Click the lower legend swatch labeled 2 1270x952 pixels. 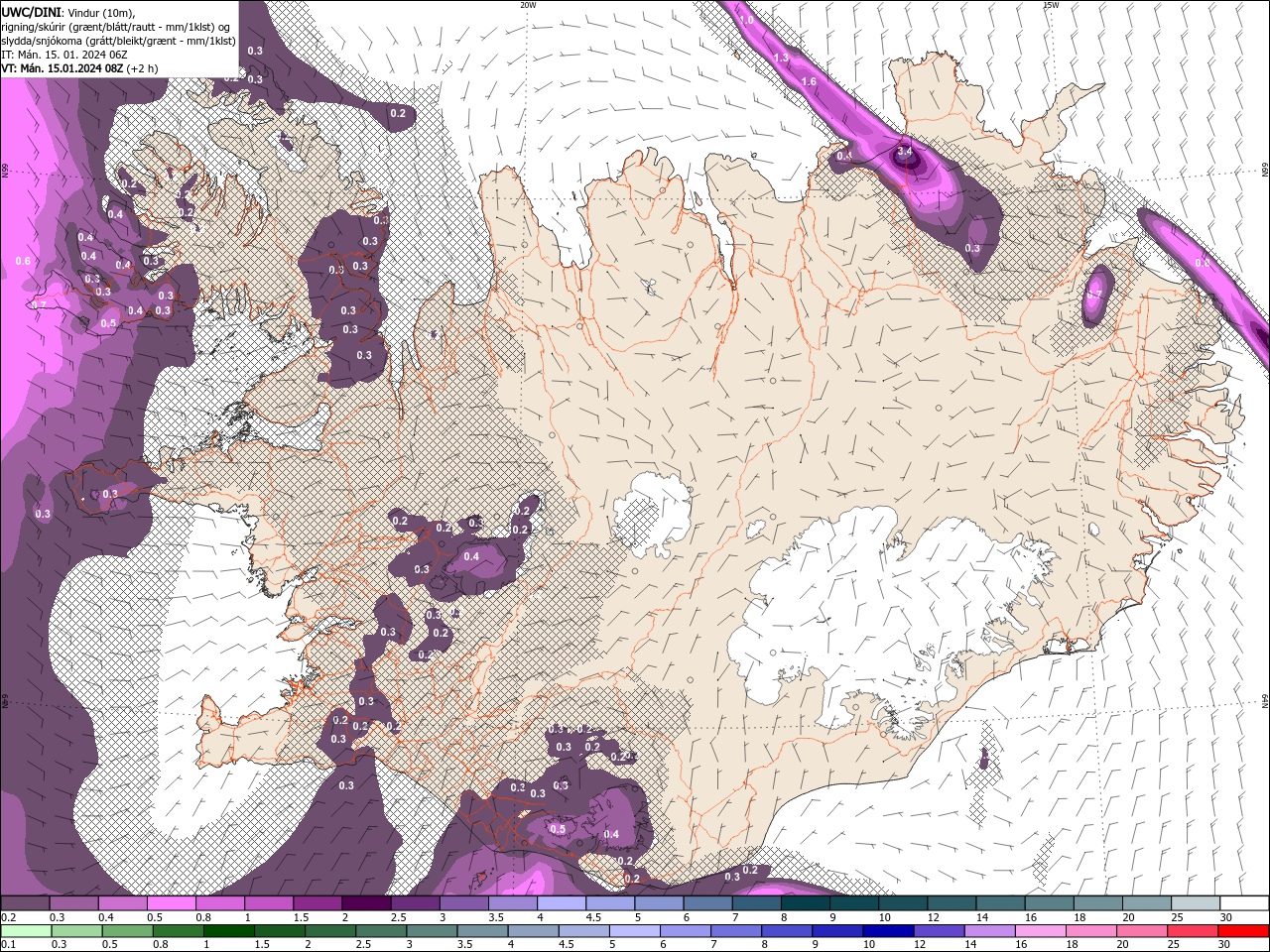click(330, 931)
